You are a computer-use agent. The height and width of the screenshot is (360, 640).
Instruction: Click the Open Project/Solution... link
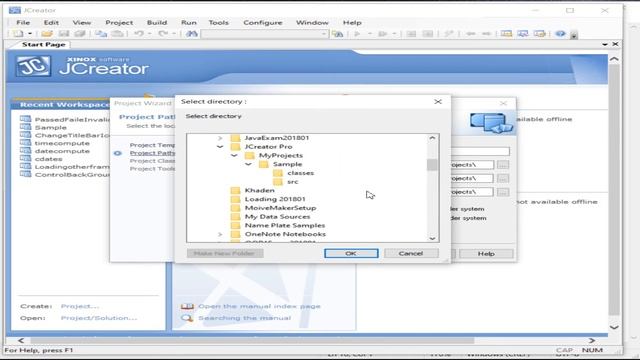pyautogui.click(x=99, y=318)
